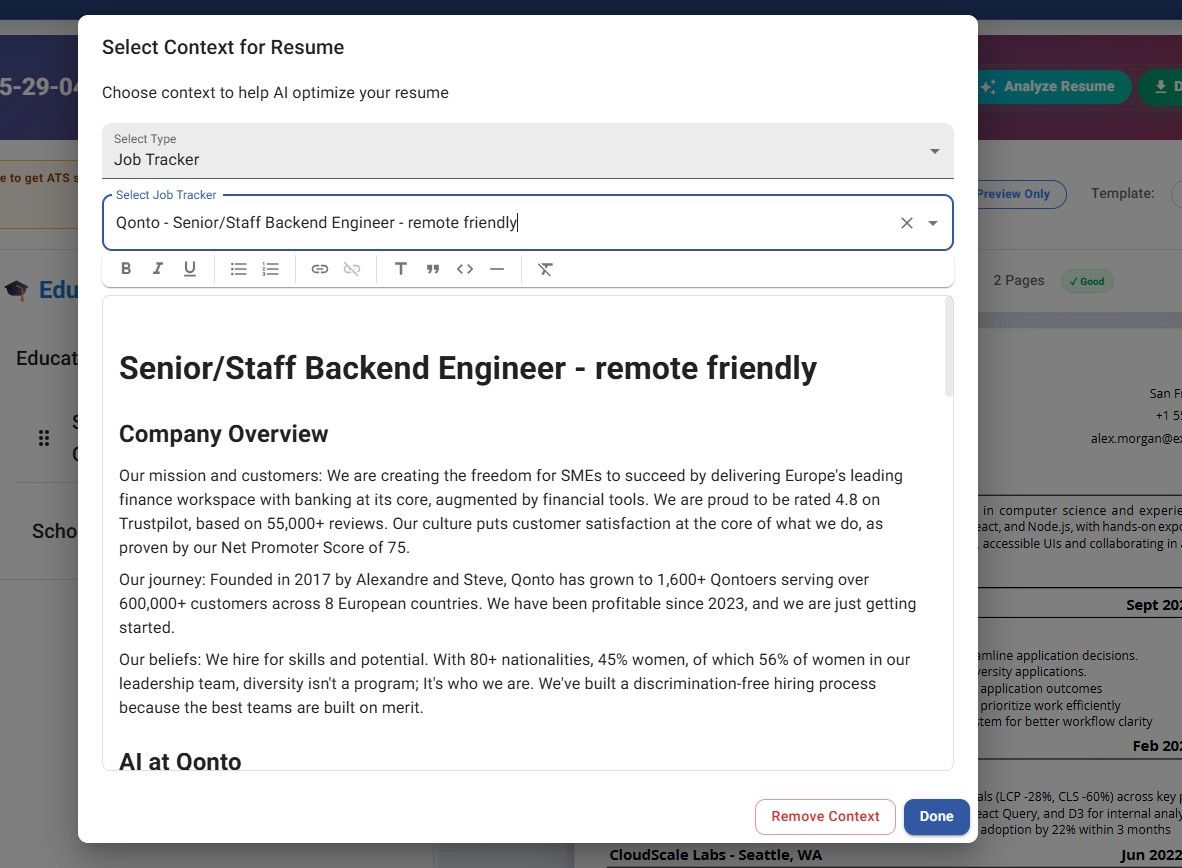Open the Select Job Tracker dropdown arrow
This screenshot has width=1182, height=868.
933,222
